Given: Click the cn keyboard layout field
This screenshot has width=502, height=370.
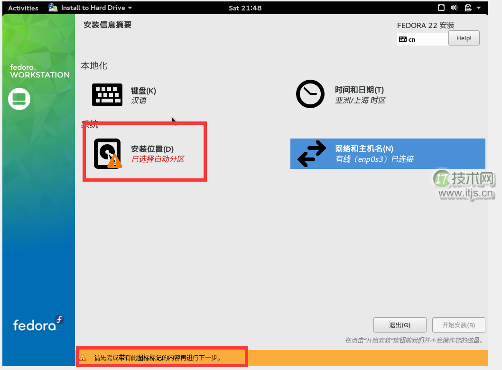Looking at the screenshot, I should [x=422, y=39].
